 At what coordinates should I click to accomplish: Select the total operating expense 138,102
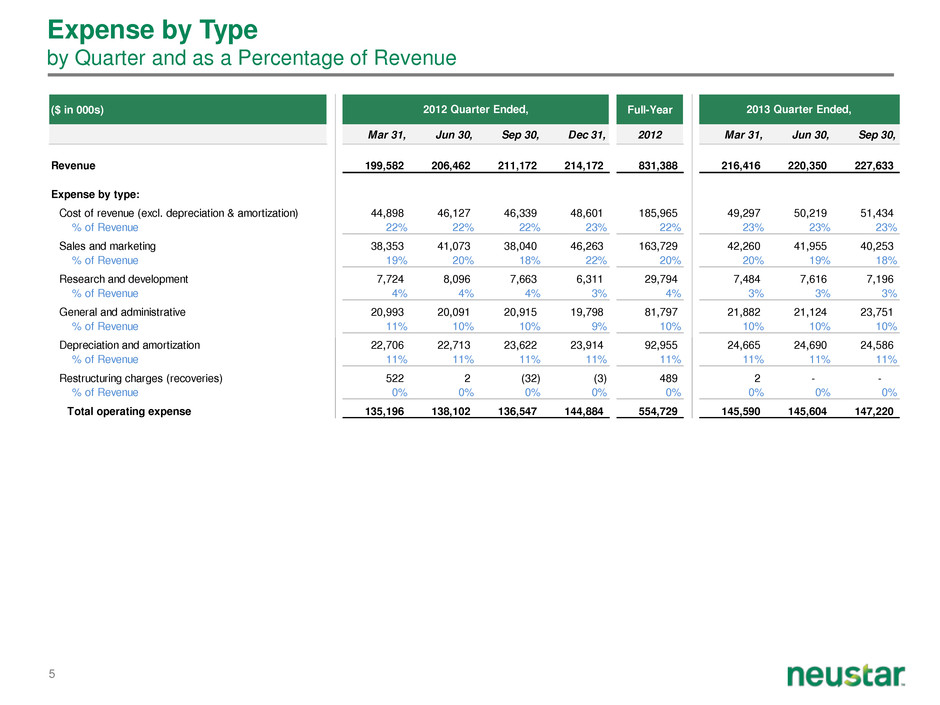click(x=451, y=411)
